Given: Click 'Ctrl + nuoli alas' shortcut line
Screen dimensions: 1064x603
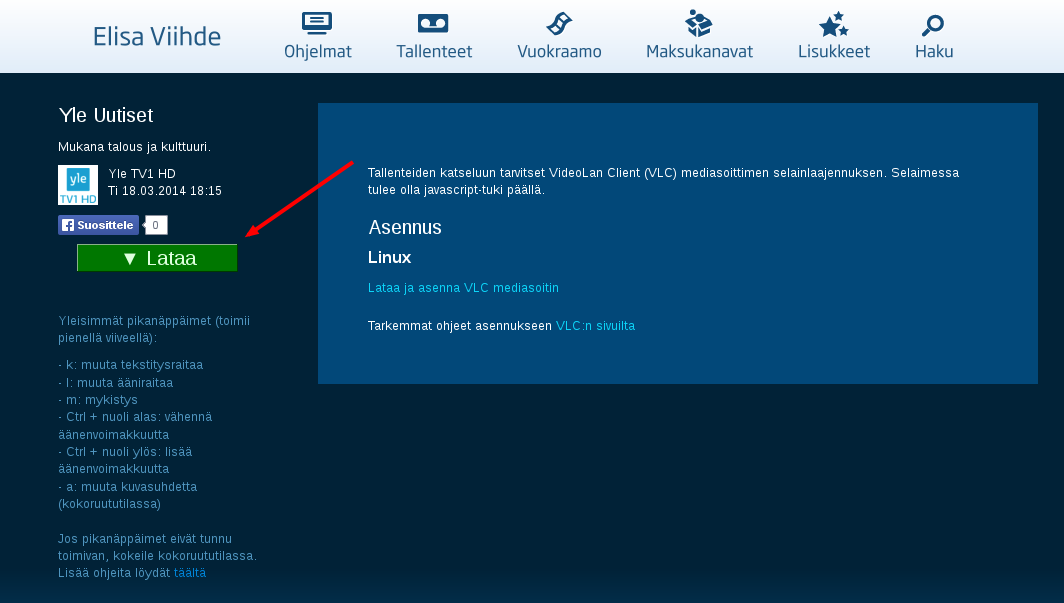Looking at the screenshot, I should [135, 426].
